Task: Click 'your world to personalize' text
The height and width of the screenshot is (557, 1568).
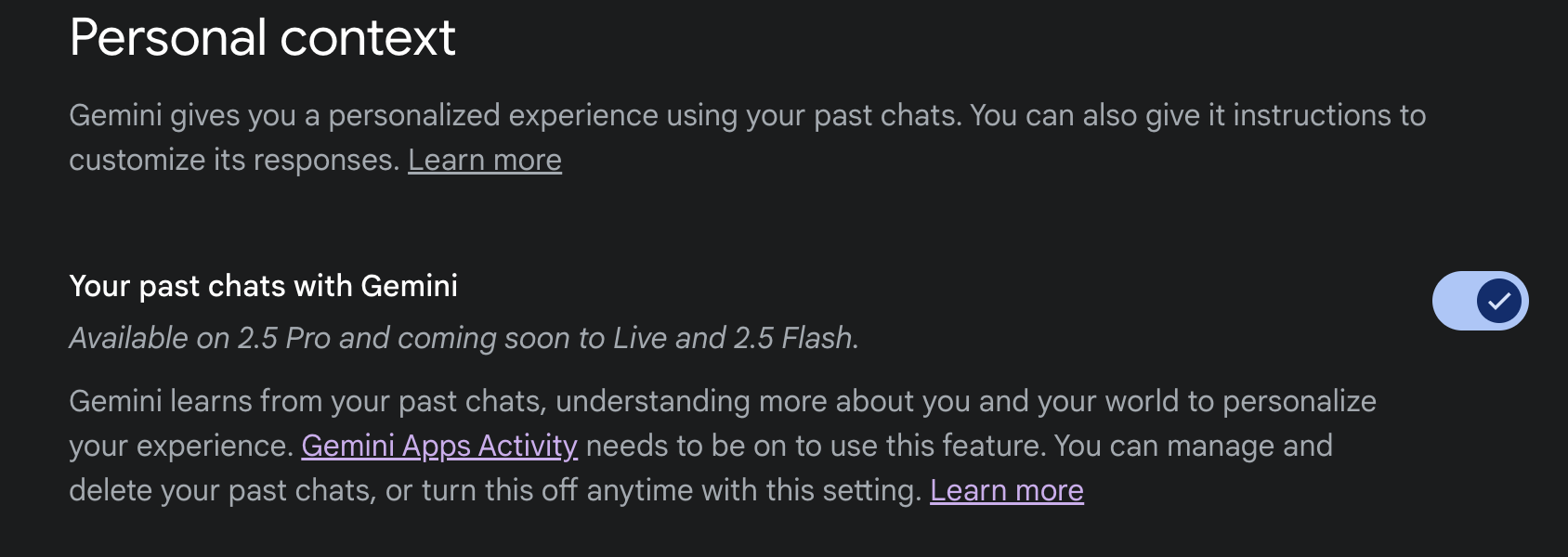Action: [x=1207, y=402]
